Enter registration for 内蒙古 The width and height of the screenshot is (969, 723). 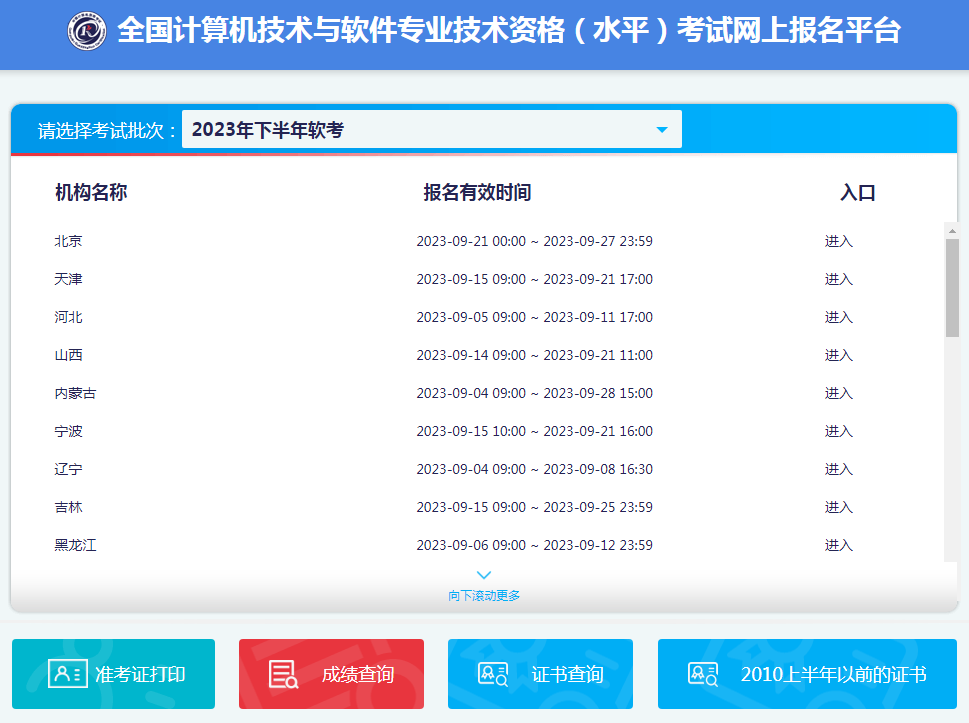point(838,393)
